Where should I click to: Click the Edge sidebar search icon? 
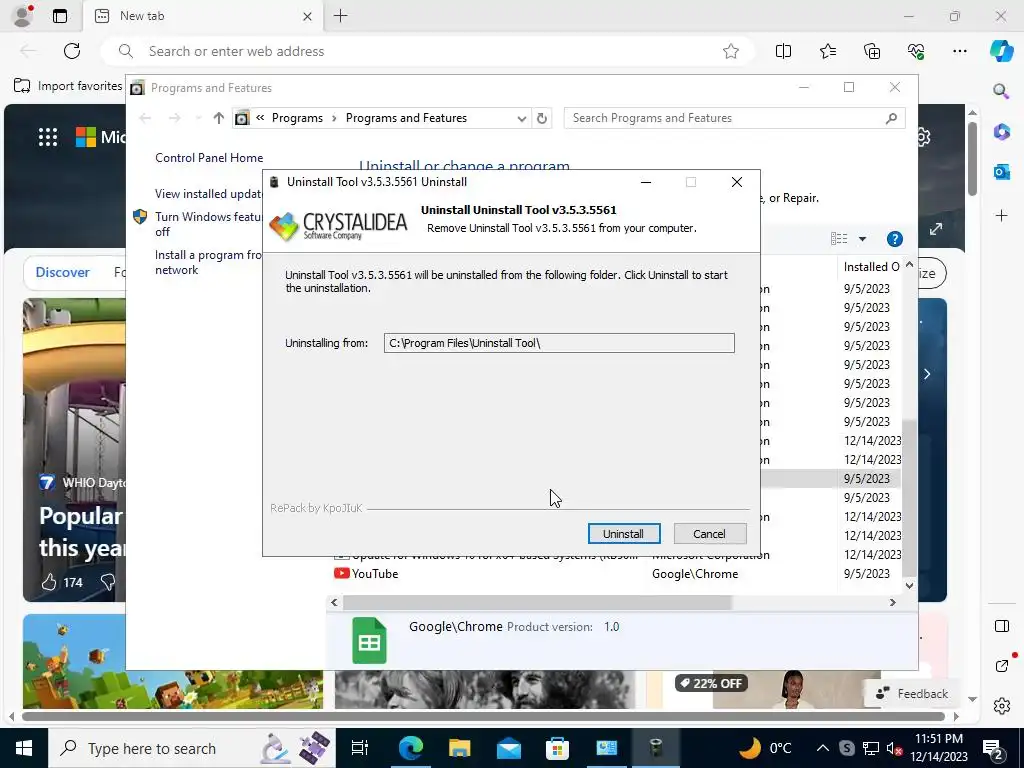pyautogui.click(x=1001, y=91)
